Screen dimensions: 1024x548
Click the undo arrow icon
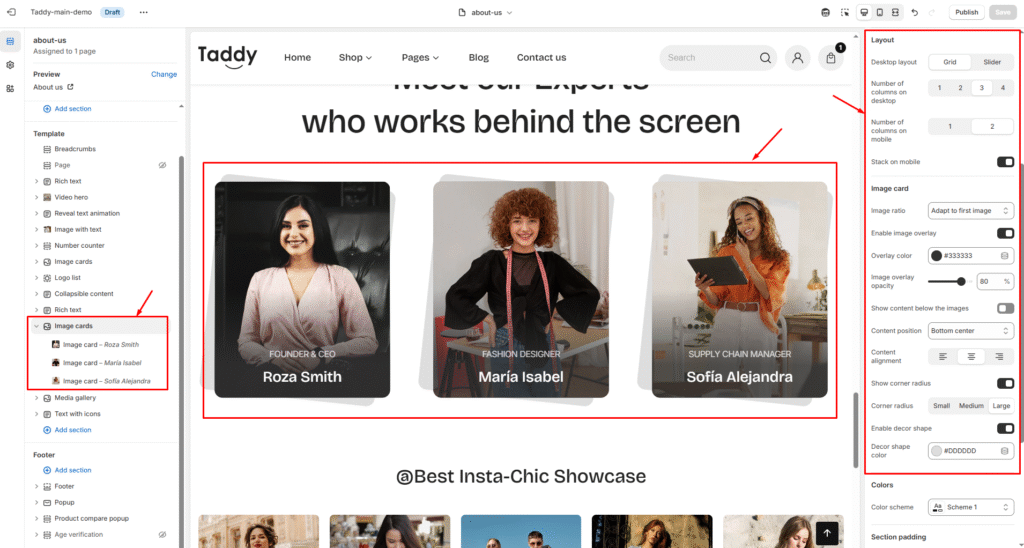[x=914, y=12]
